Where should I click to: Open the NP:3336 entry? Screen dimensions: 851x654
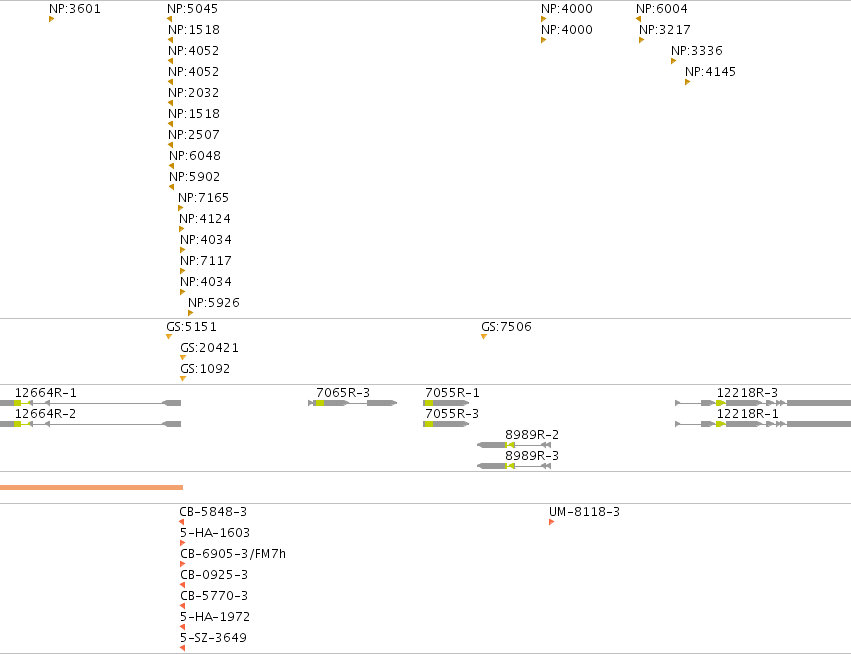[x=697, y=51]
